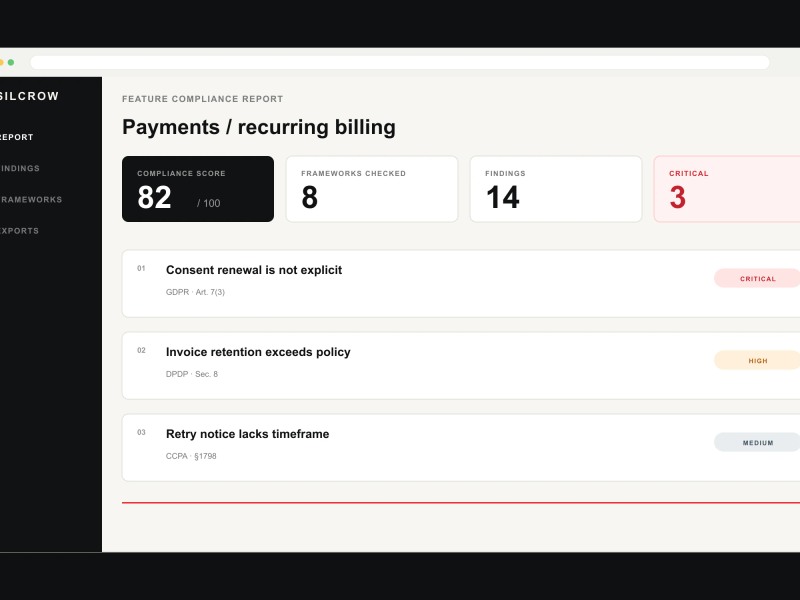Click the frameworks count 8

click(x=310, y=197)
